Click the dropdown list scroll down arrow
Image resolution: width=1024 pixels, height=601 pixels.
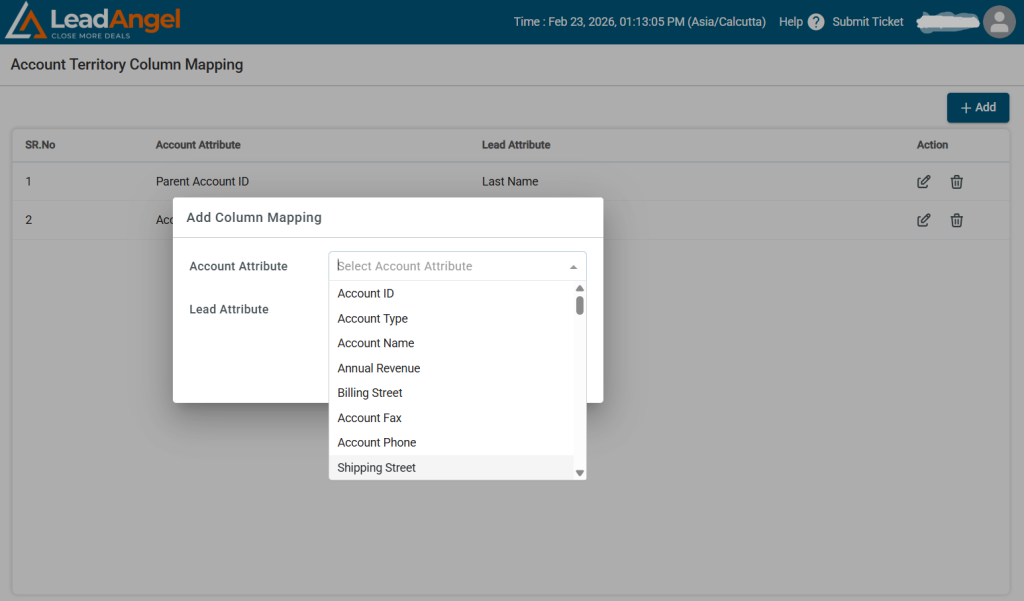click(x=579, y=472)
